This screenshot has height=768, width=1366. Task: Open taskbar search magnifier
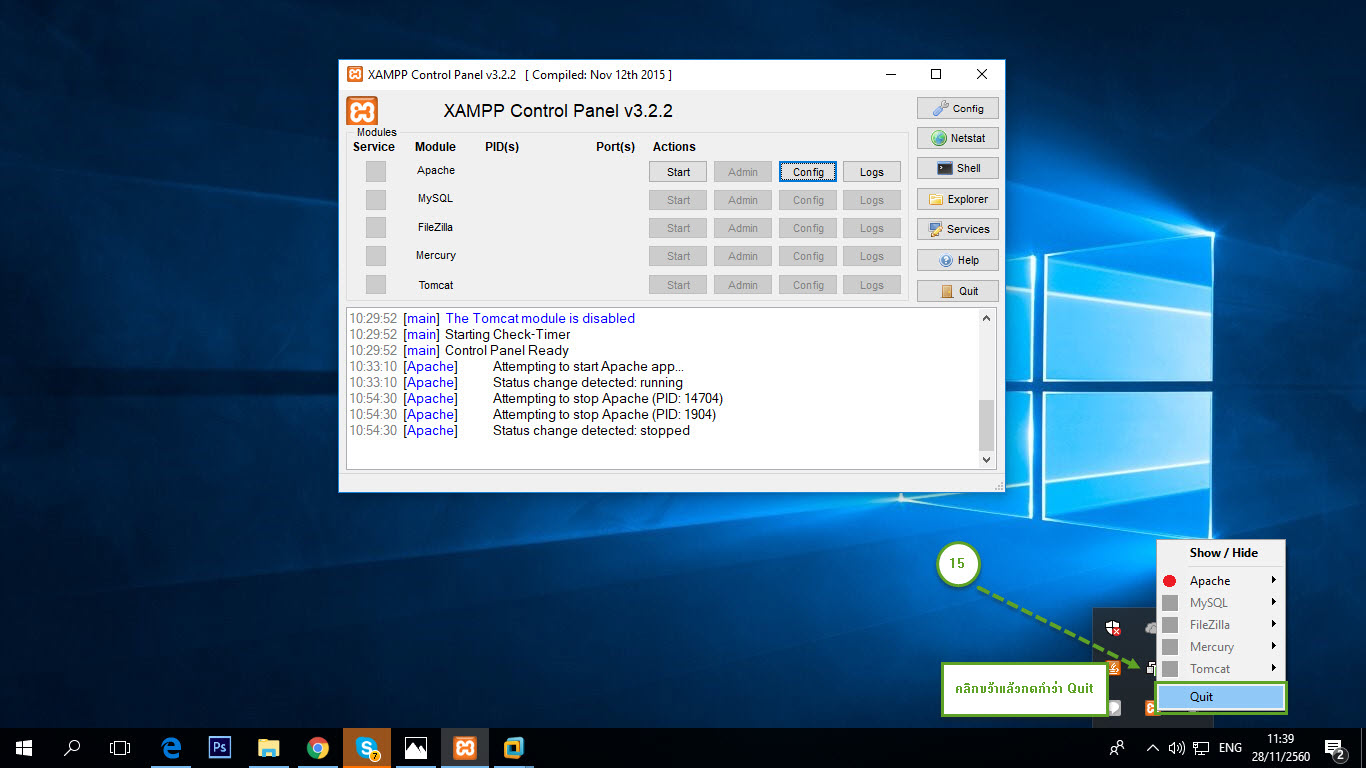coord(72,747)
